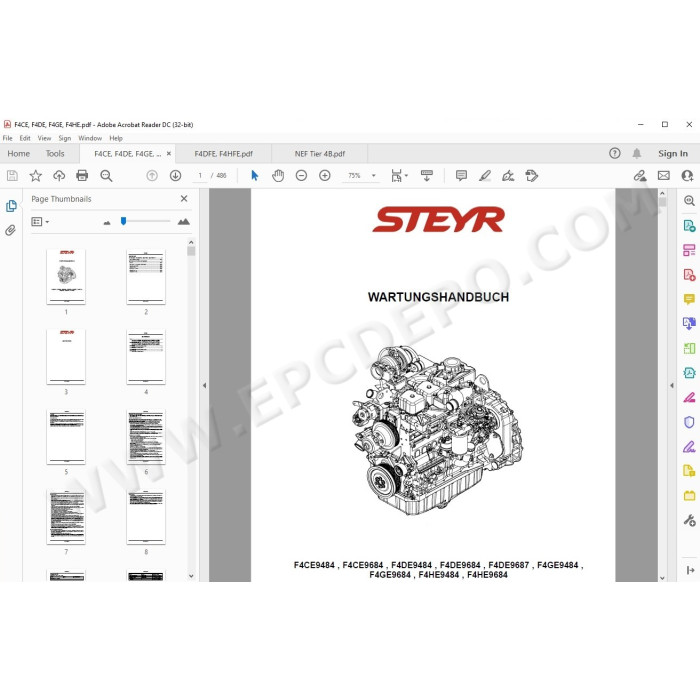The image size is (700, 700).
Task: Add a comment sticky note
Action: [461, 176]
